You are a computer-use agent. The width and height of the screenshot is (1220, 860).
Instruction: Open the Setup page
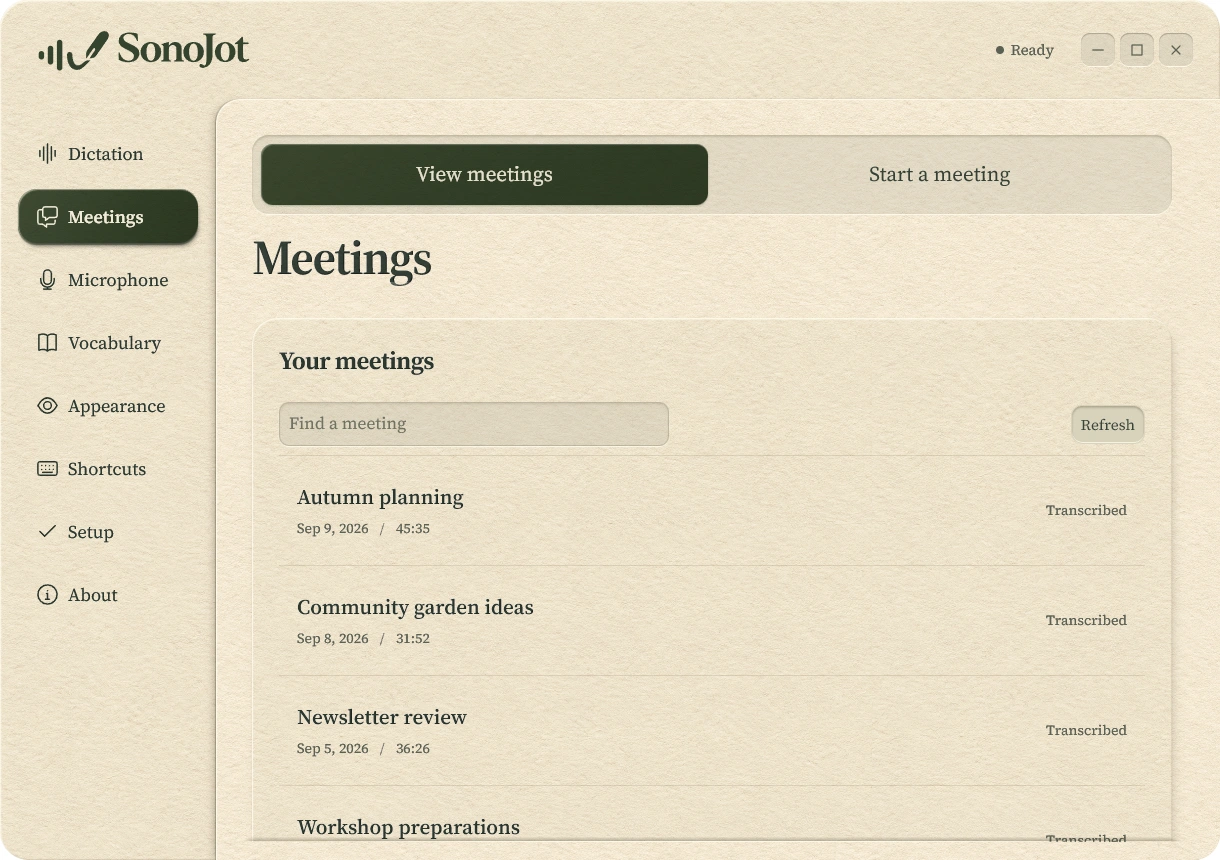pos(108,532)
